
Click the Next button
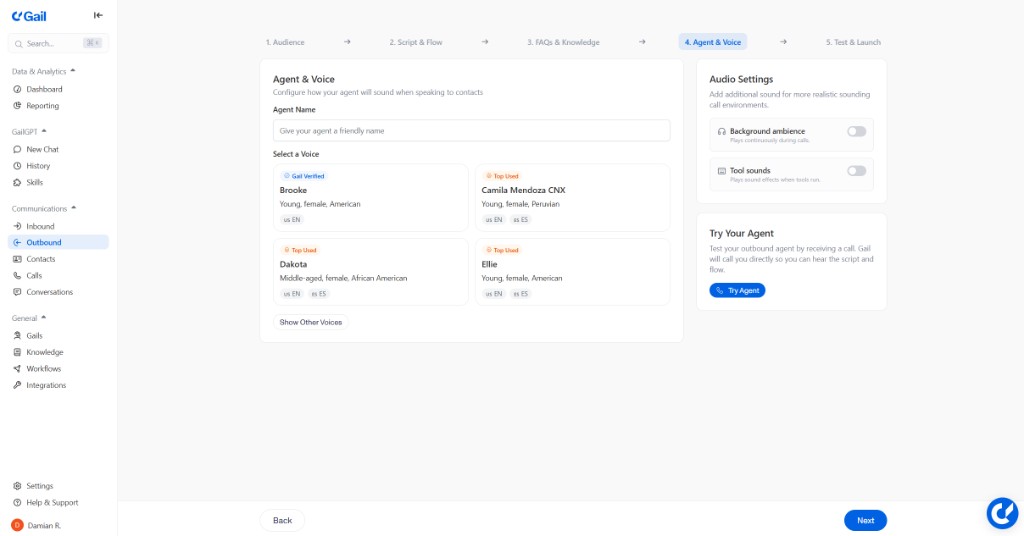click(865, 520)
